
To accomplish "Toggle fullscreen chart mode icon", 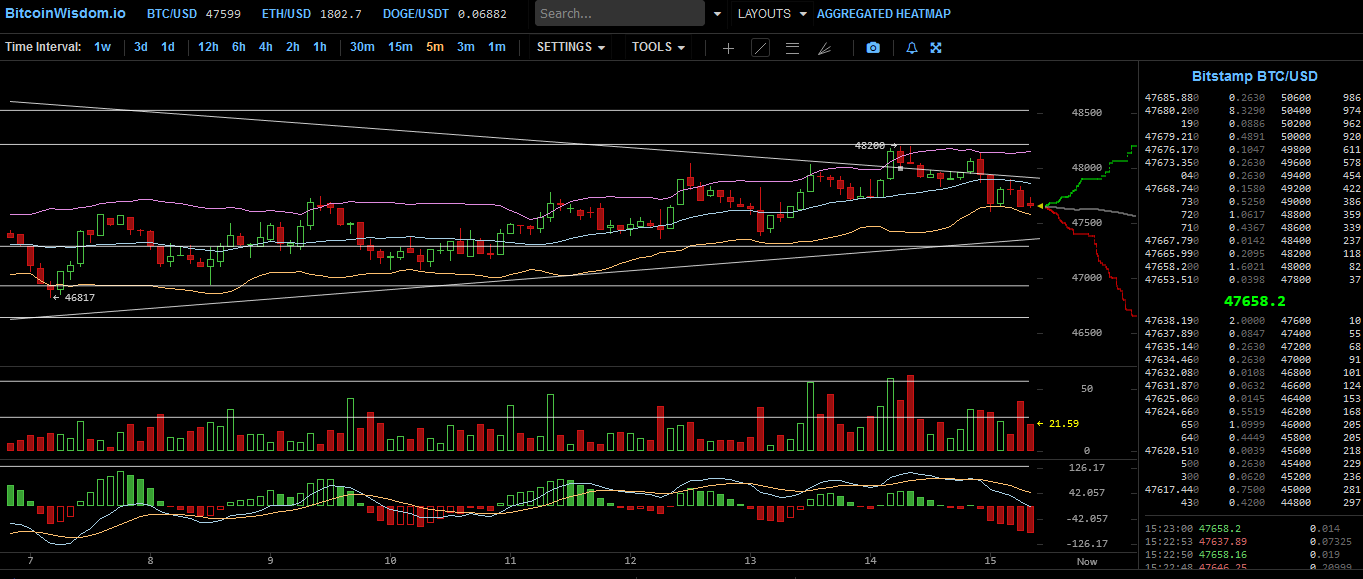I will pyautogui.click(x=937, y=47).
